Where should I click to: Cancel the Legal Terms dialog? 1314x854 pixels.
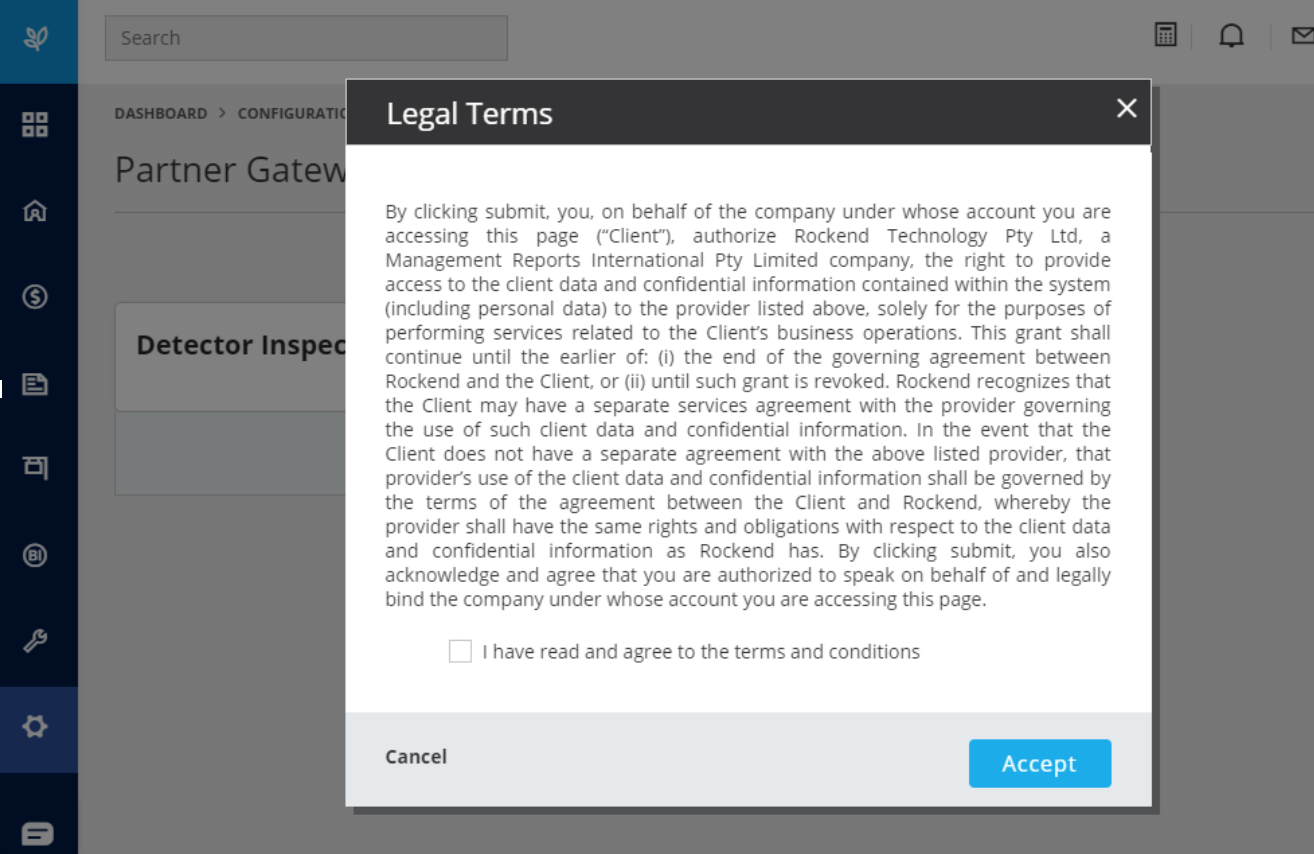[x=416, y=757]
